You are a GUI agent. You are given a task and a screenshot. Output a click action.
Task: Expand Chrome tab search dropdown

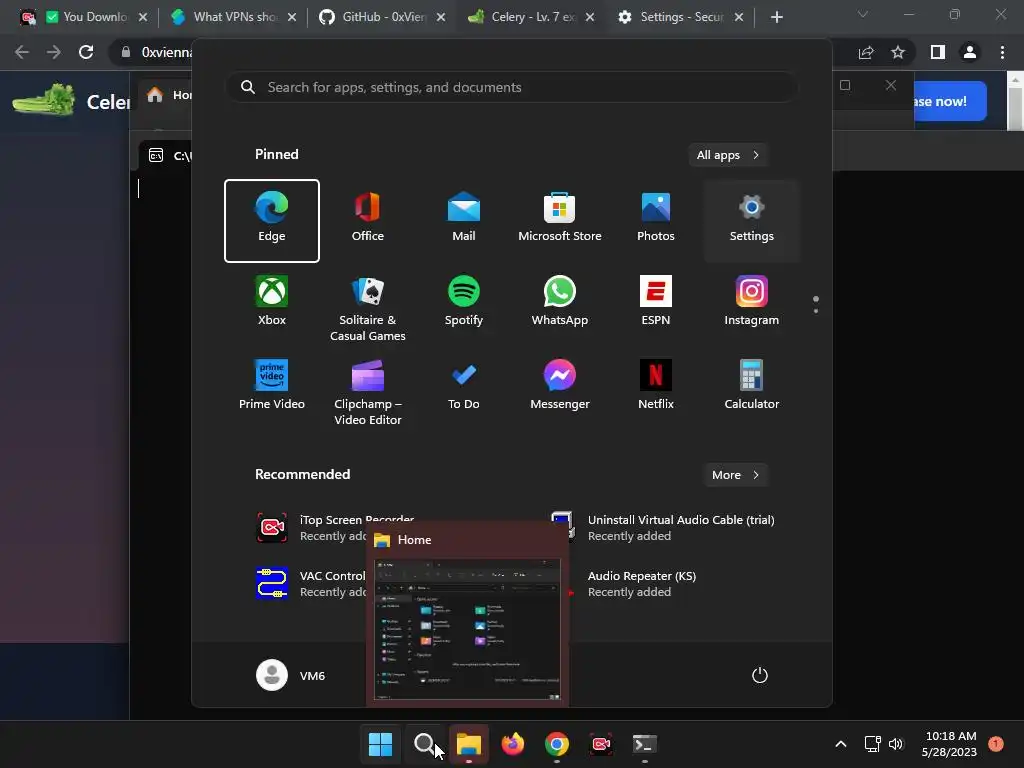(863, 14)
